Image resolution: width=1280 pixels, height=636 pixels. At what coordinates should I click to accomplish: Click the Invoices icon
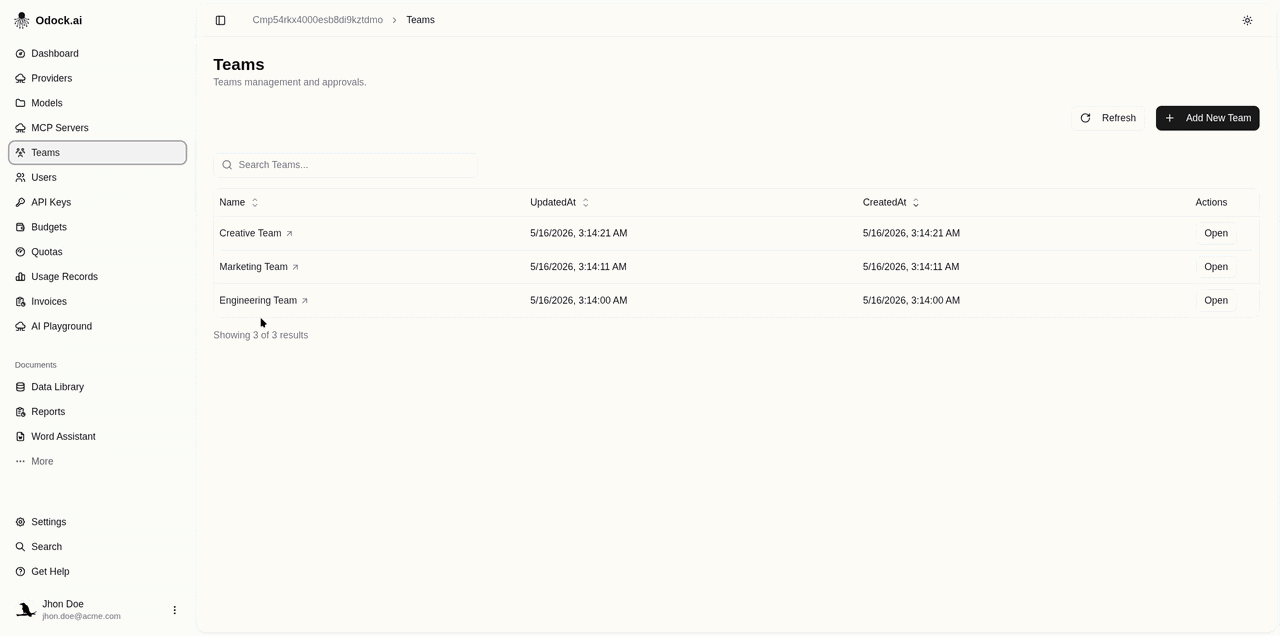(20, 302)
